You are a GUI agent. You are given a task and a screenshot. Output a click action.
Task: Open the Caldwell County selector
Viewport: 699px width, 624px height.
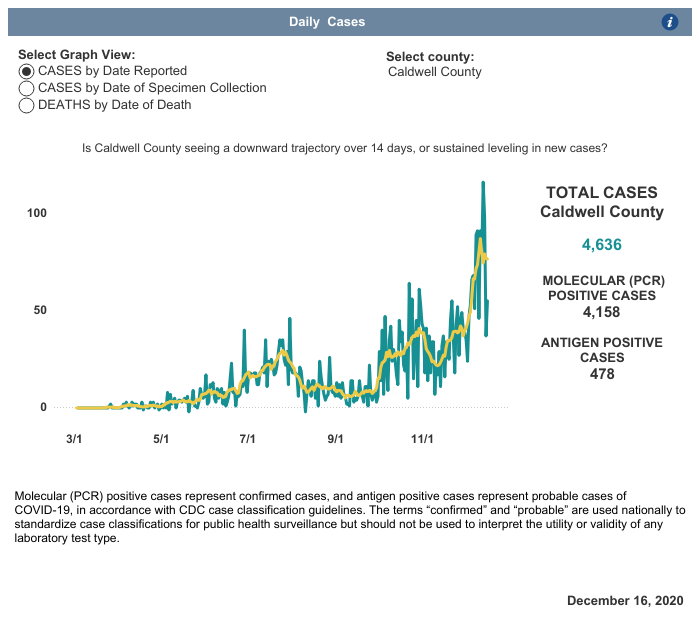click(434, 72)
